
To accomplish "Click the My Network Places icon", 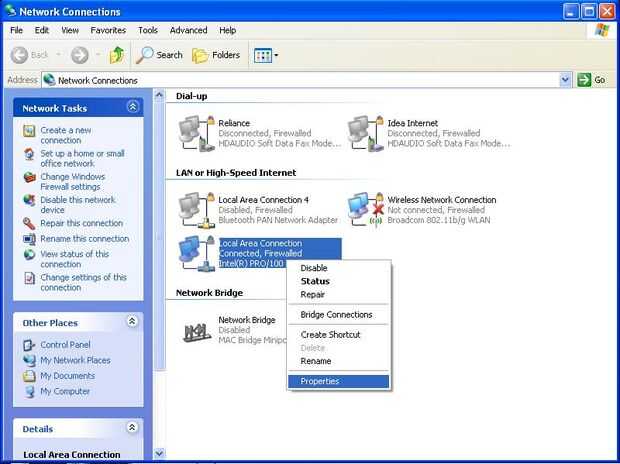I will click(x=29, y=360).
